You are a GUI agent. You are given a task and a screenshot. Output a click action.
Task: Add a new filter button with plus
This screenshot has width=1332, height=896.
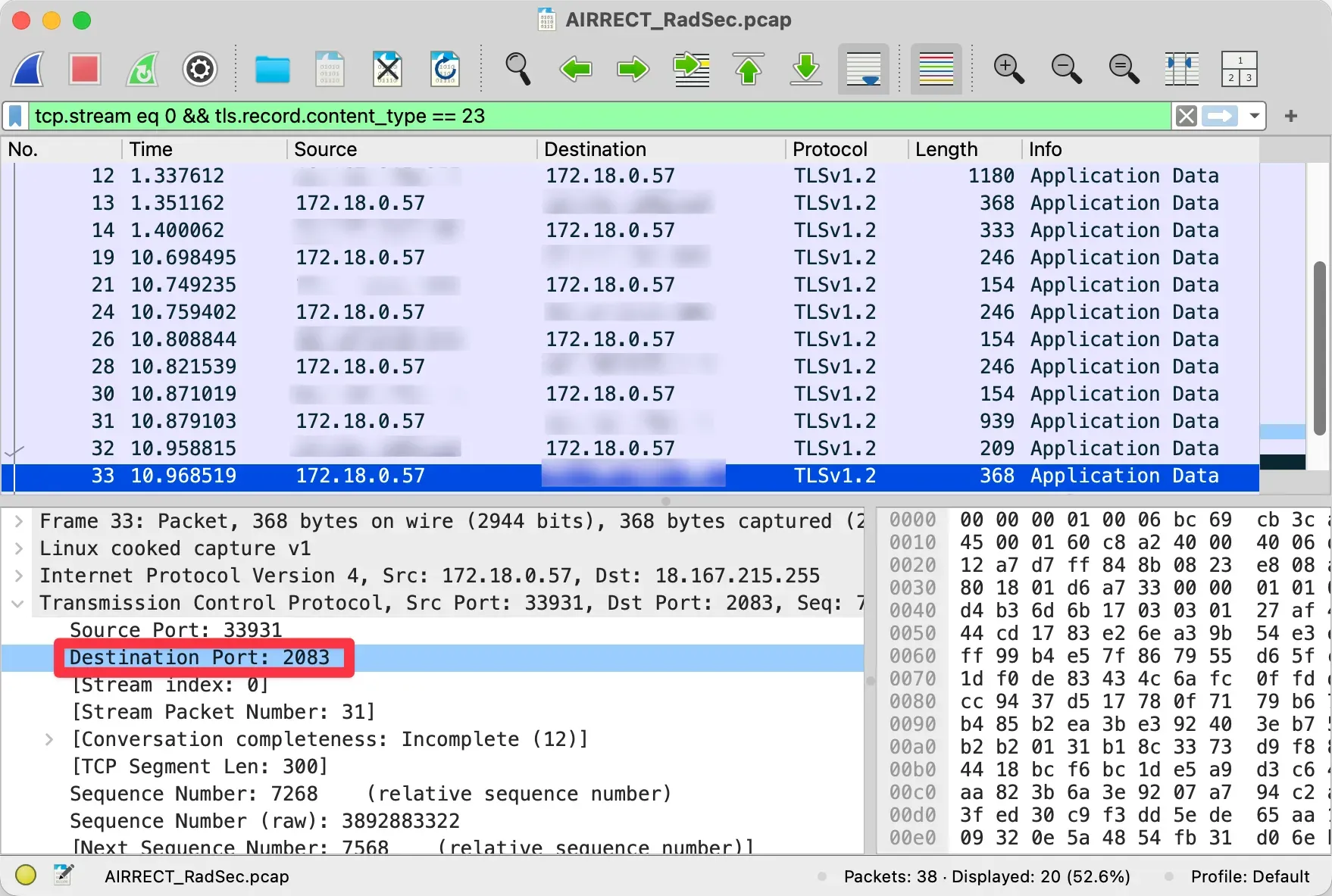(x=1291, y=116)
